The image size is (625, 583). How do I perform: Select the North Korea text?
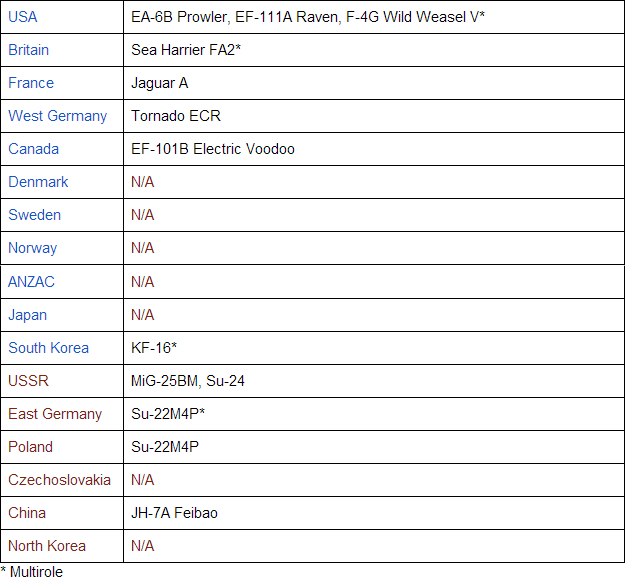[47, 546]
